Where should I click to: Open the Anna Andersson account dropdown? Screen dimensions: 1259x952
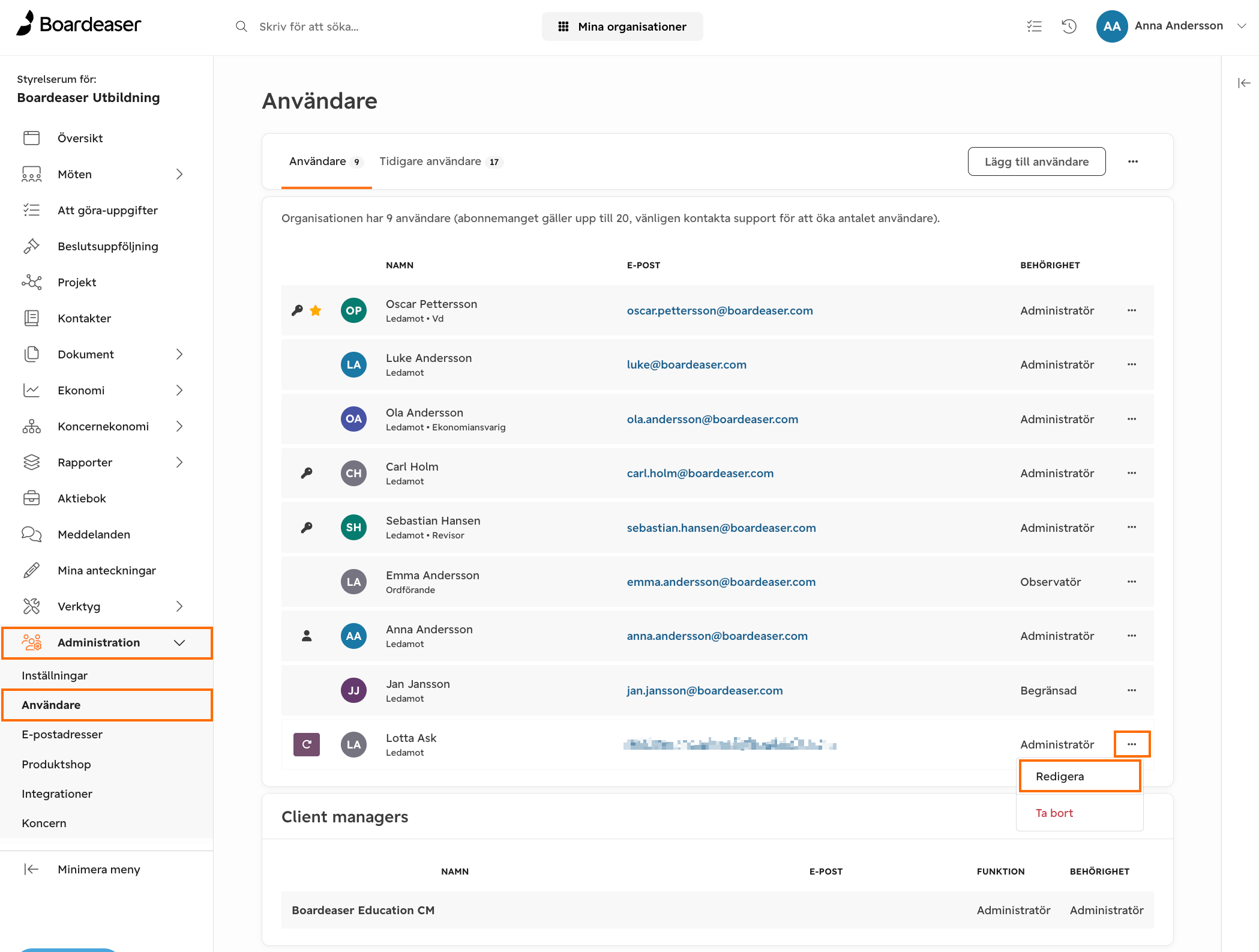pyautogui.click(x=1242, y=26)
